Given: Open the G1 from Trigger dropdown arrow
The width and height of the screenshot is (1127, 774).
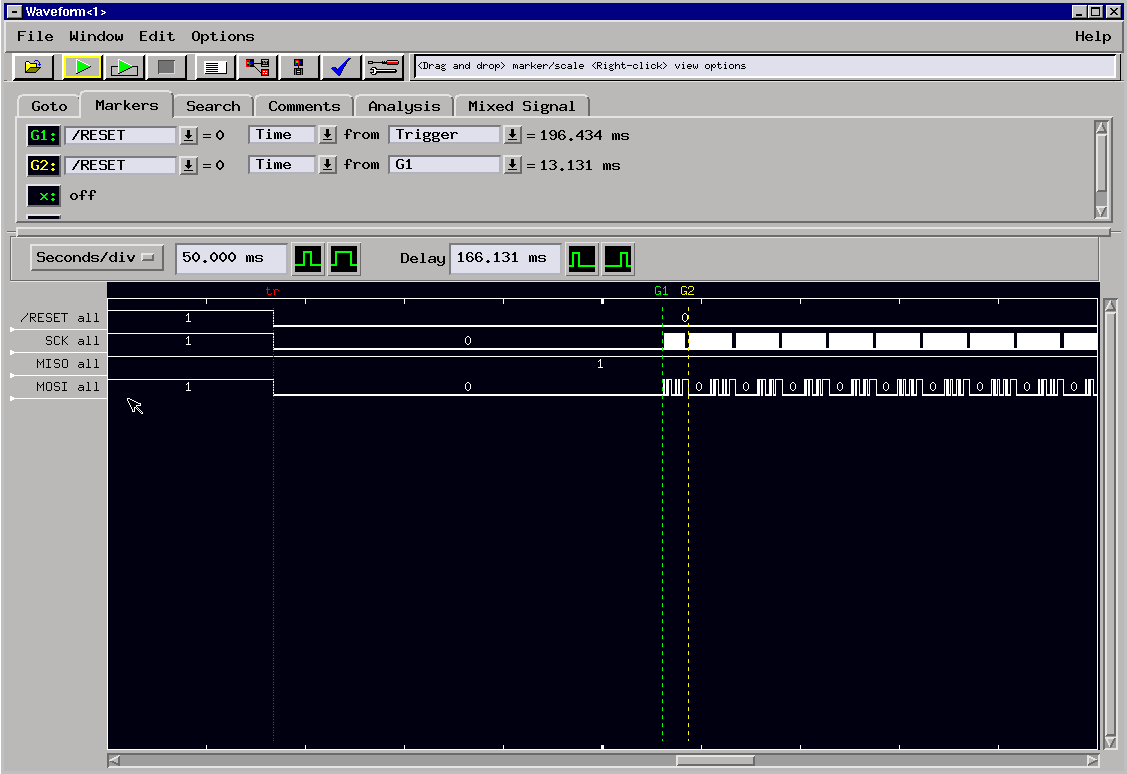Looking at the screenshot, I should point(512,134).
